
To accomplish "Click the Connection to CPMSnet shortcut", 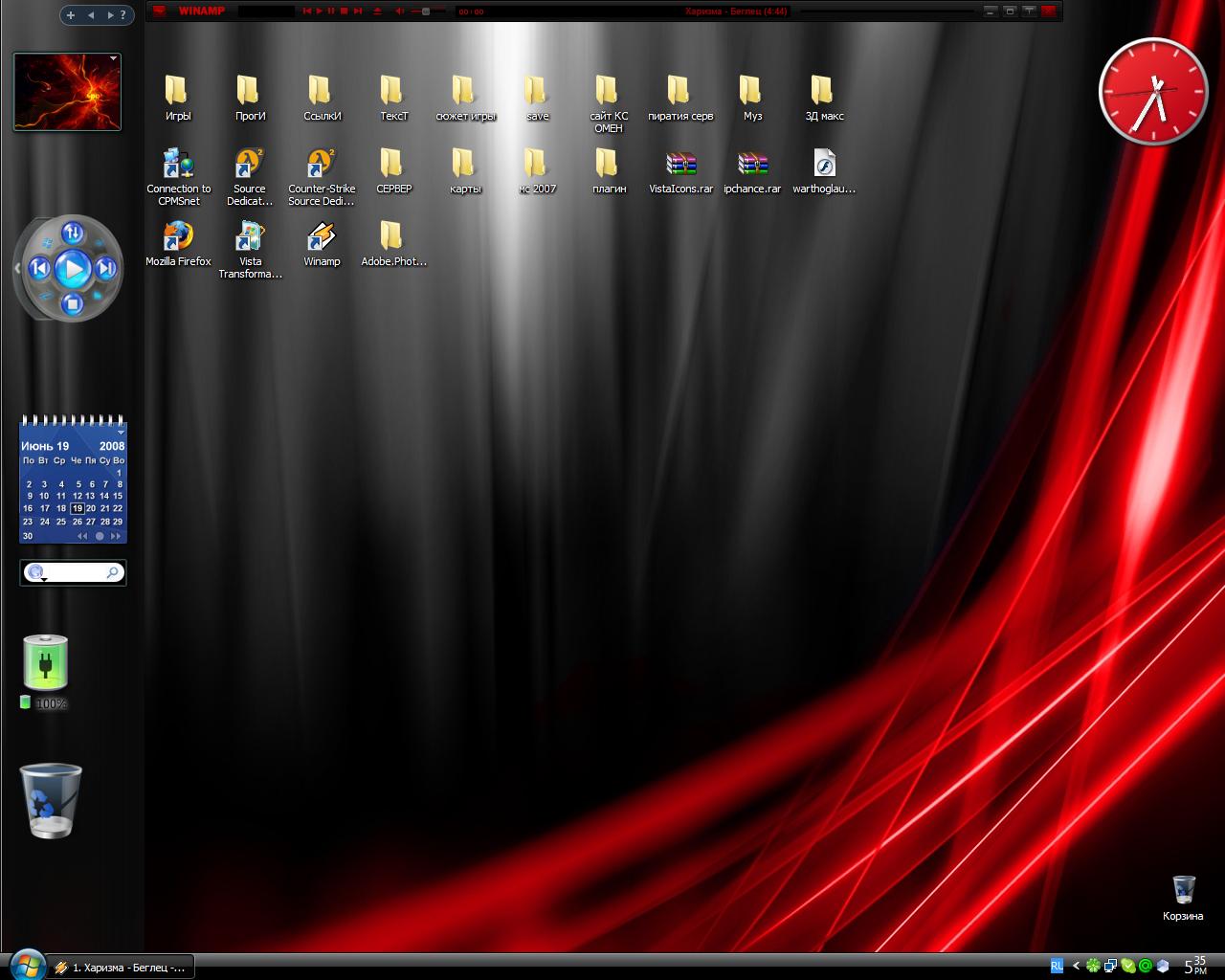I will (x=178, y=165).
